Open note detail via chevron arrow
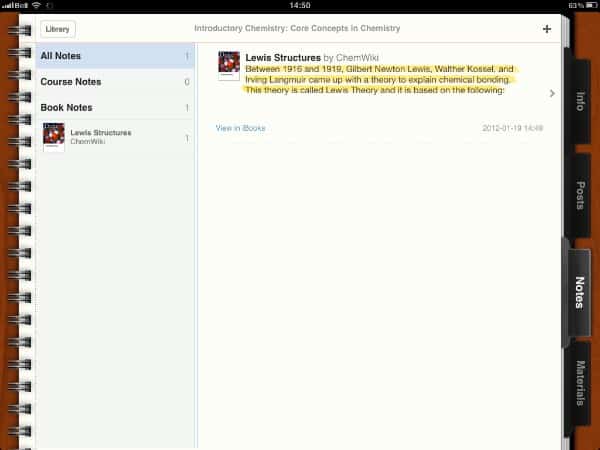The height and width of the screenshot is (450, 600). click(x=552, y=93)
